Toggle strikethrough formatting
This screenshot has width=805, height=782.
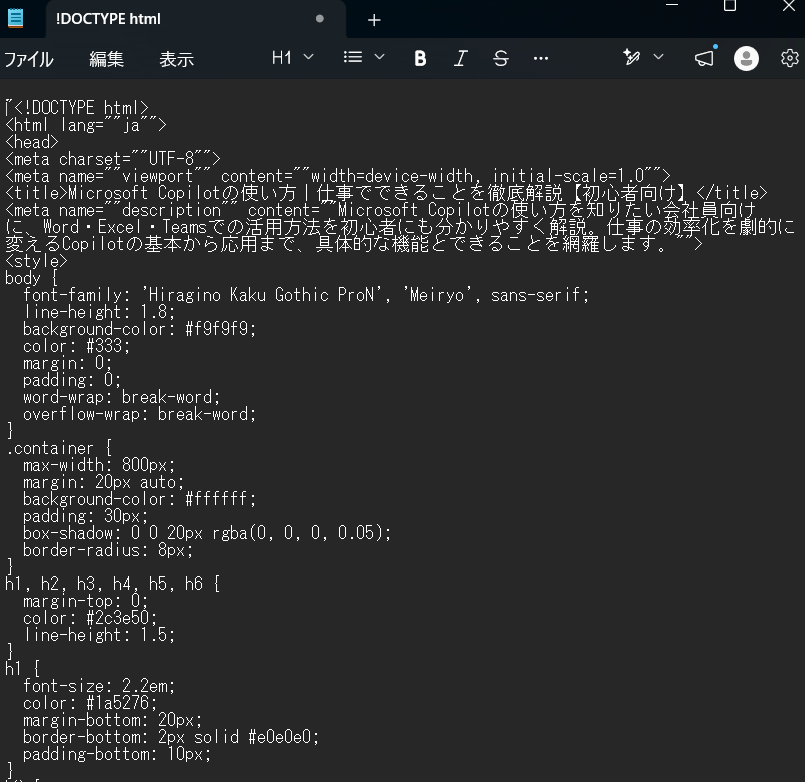(501, 59)
